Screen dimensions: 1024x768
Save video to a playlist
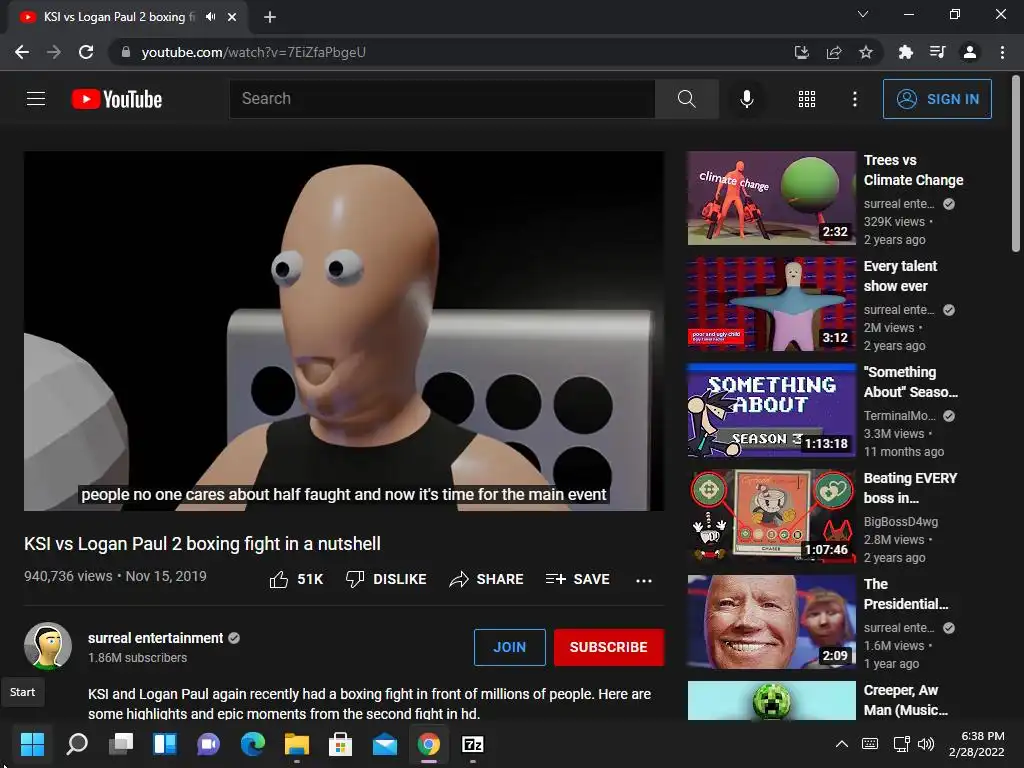point(577,579)
